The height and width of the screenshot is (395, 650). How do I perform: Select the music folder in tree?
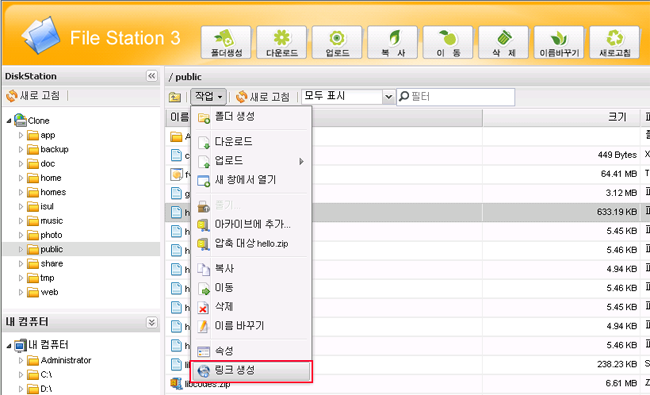(45, 221)
